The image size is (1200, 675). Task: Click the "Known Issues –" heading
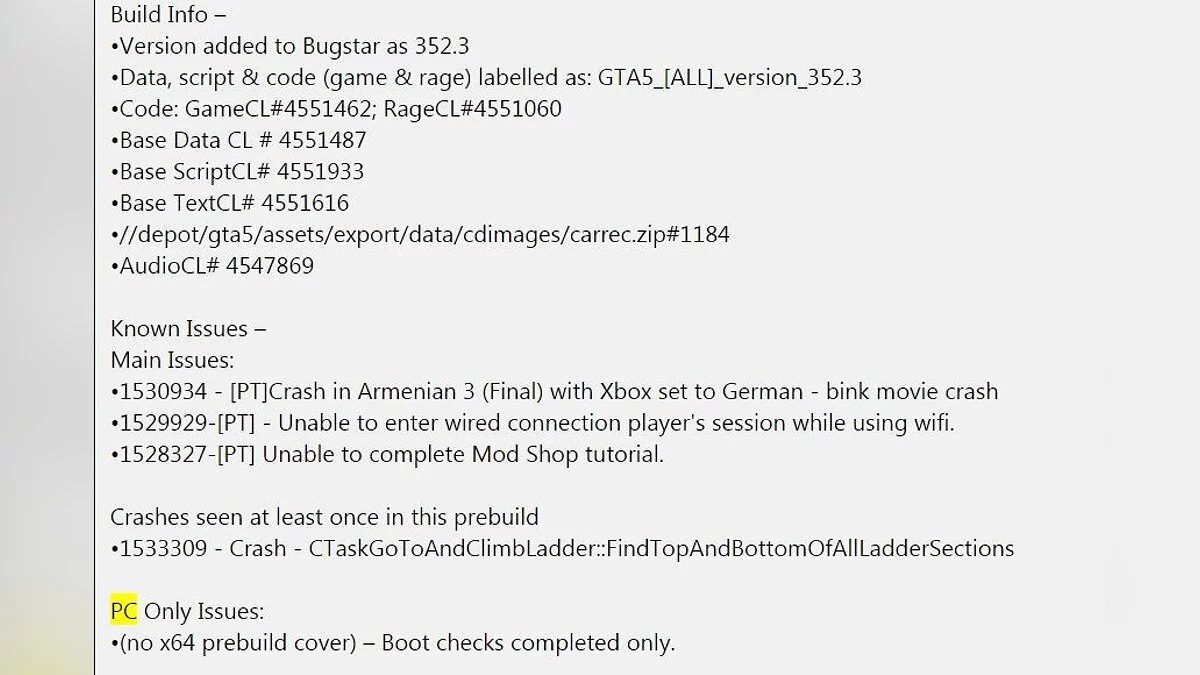(x=188, y=329)
